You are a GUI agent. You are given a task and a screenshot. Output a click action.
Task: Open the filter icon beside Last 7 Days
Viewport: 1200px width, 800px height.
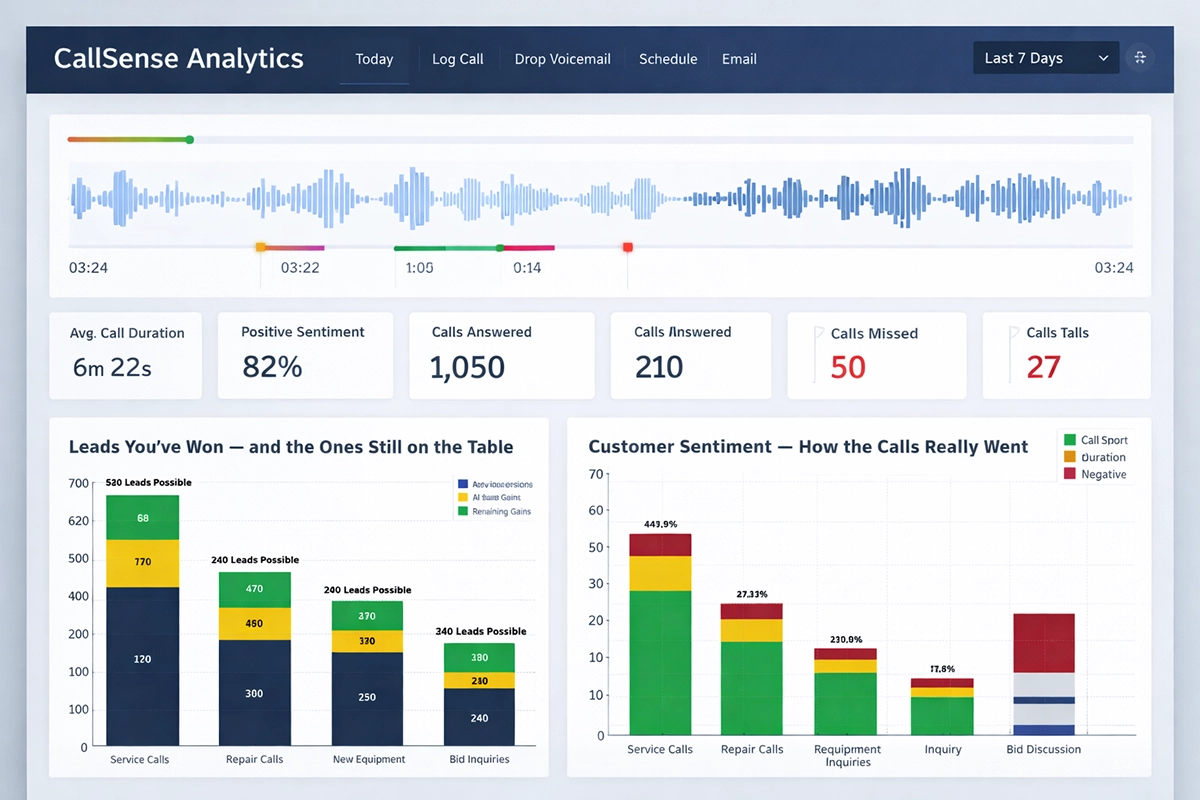coord(1139,57)
